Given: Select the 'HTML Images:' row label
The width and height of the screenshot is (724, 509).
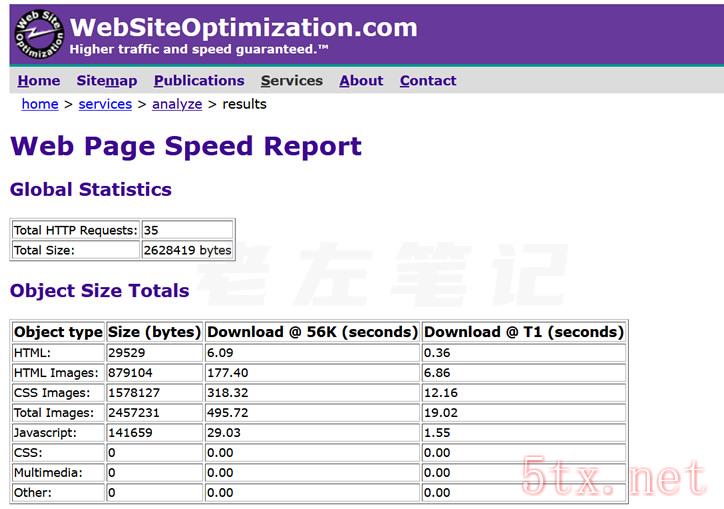Looking at the screenshot, I should tap(58, 373).
